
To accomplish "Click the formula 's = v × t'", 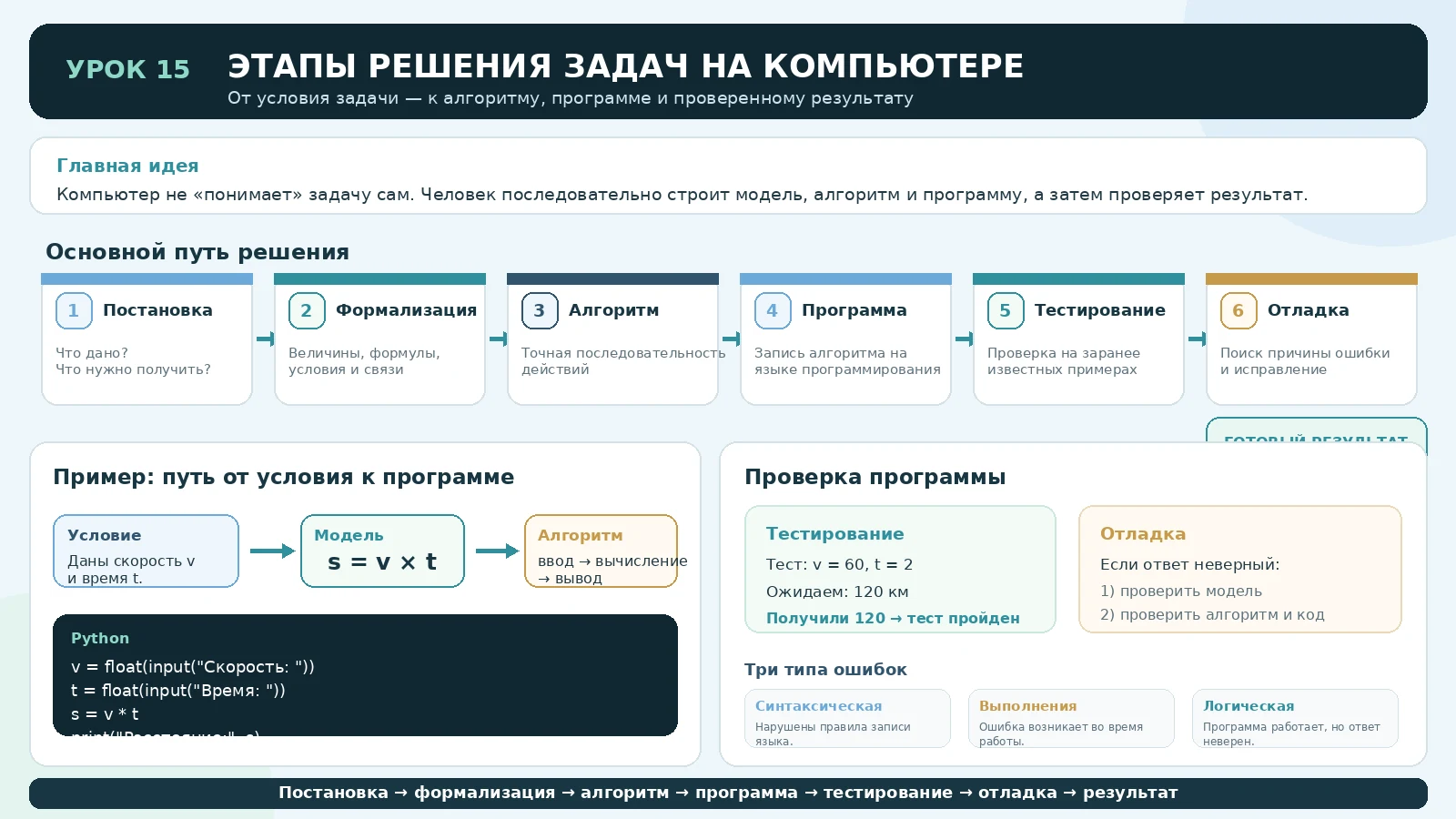I will tap(382, 562).
